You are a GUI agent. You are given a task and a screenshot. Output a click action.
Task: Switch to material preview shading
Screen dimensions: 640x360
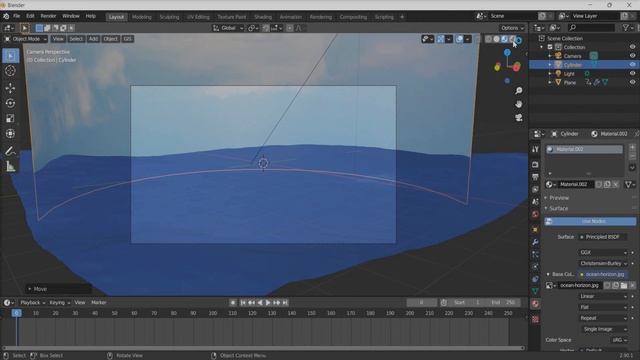coord(504,39)
